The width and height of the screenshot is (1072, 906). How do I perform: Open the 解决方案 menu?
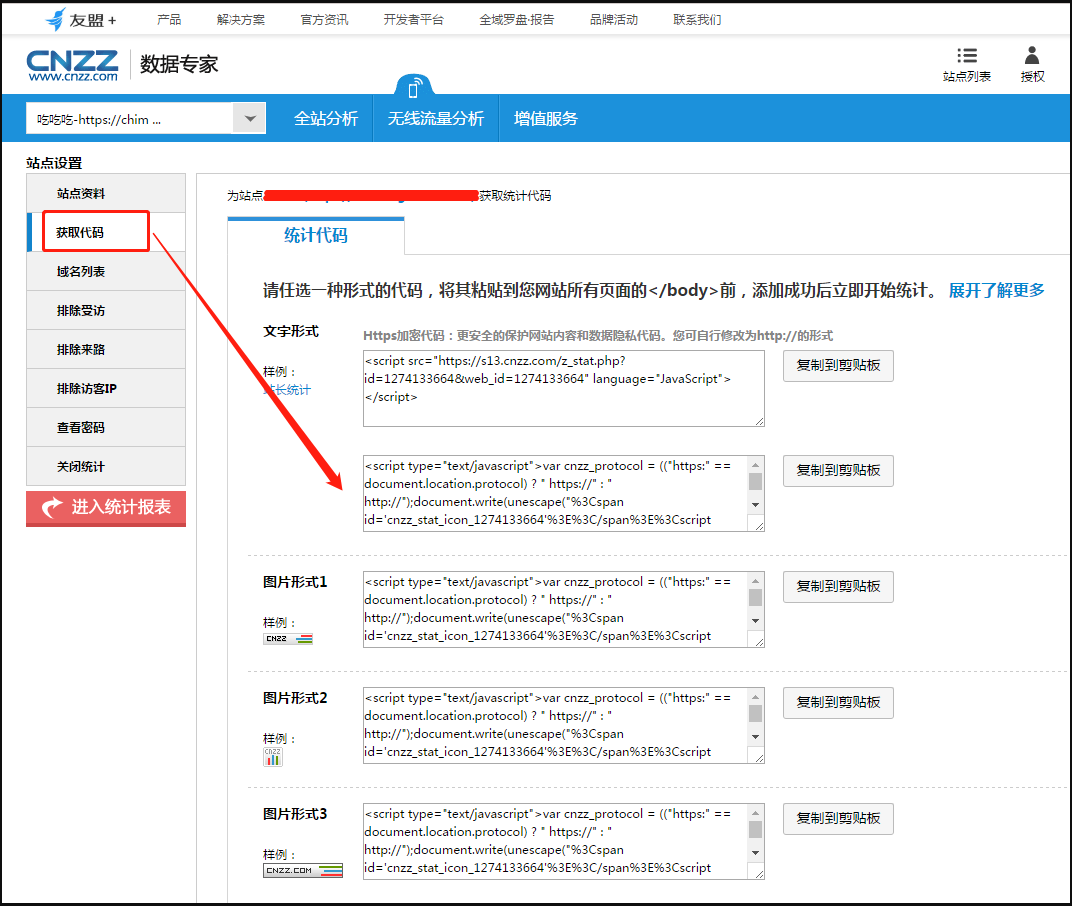(241, 20)
